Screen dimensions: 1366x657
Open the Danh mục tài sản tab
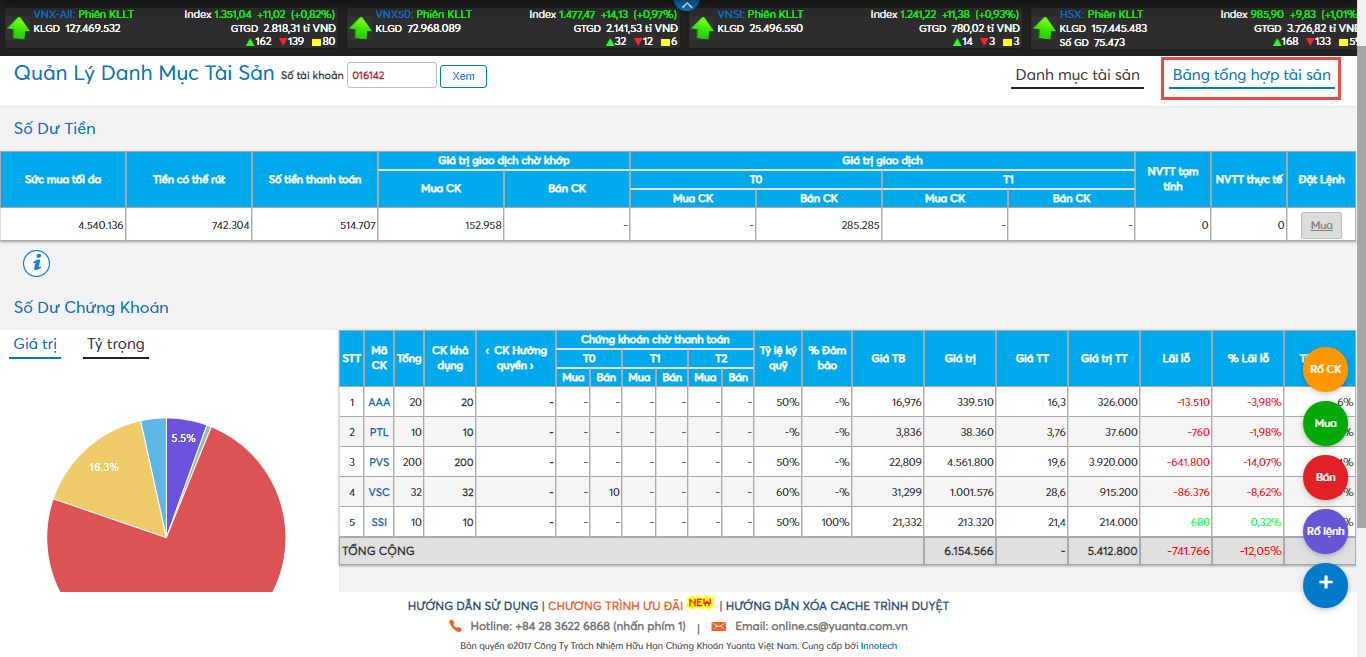(1077, 75)
